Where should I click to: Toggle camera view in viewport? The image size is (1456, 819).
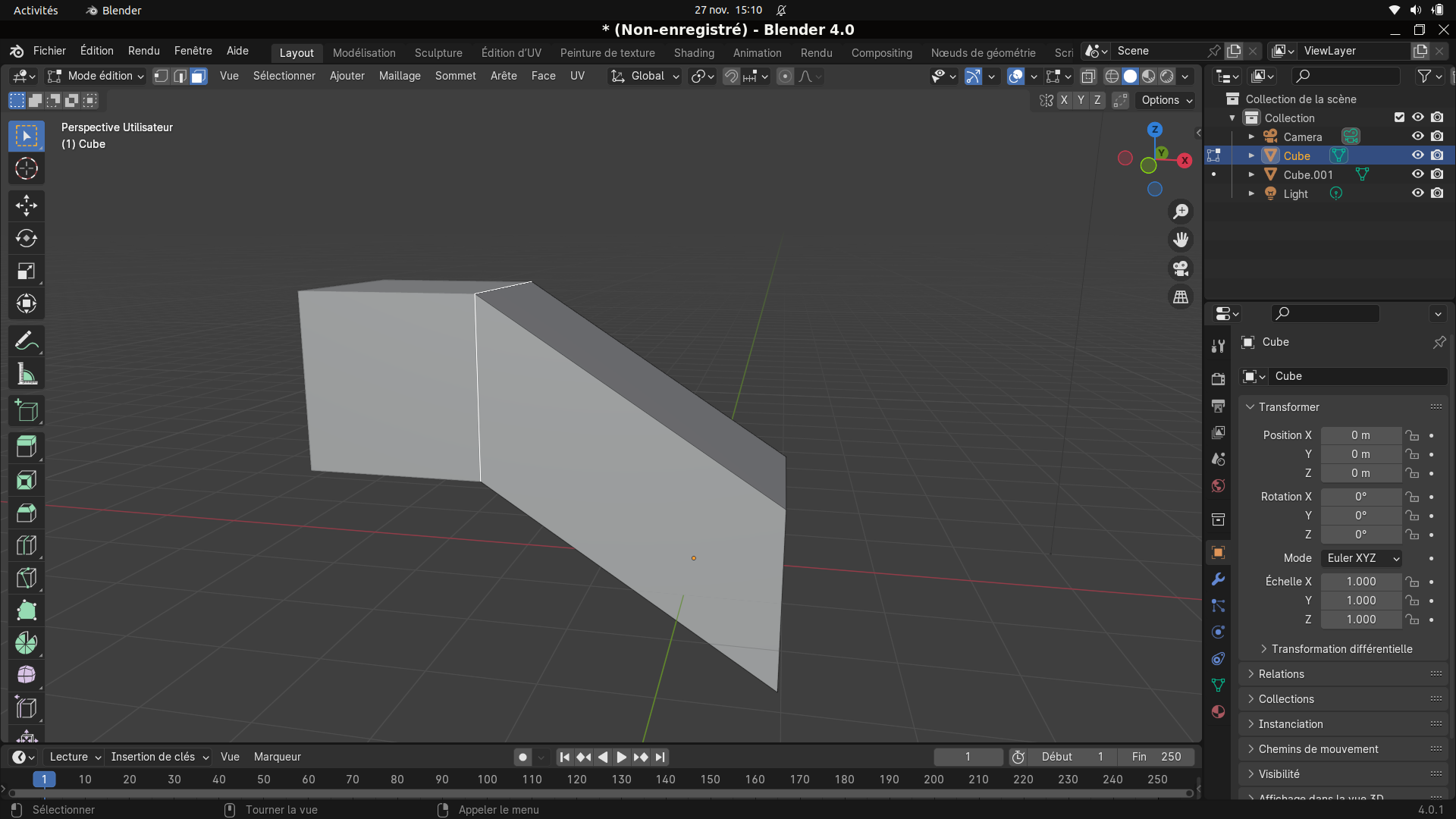coord(1181,268)
